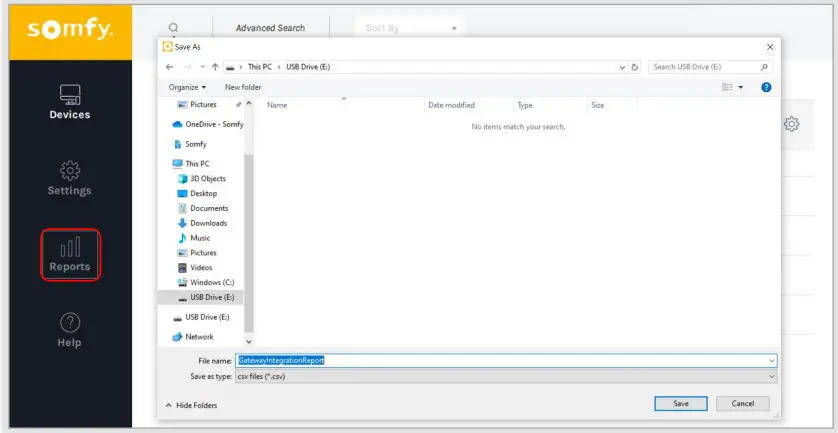Screen dimensions: 838x433
Task: Collapse folders with Hide Folders
Action: pos(191,406)
